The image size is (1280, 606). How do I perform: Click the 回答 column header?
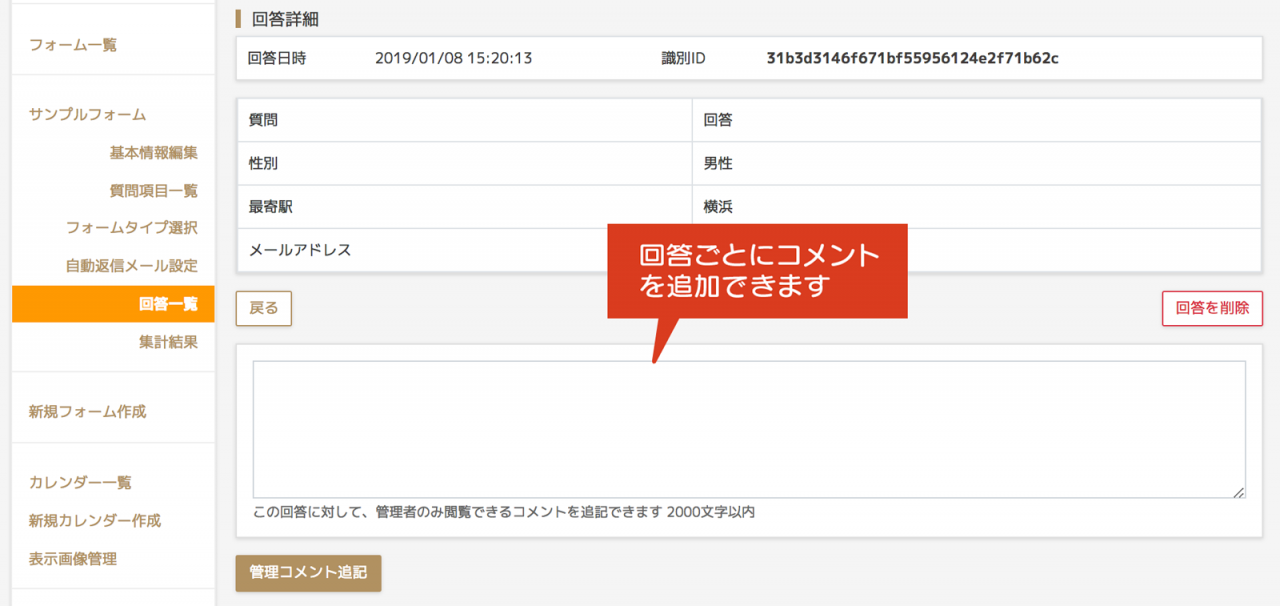coord(976,120)
